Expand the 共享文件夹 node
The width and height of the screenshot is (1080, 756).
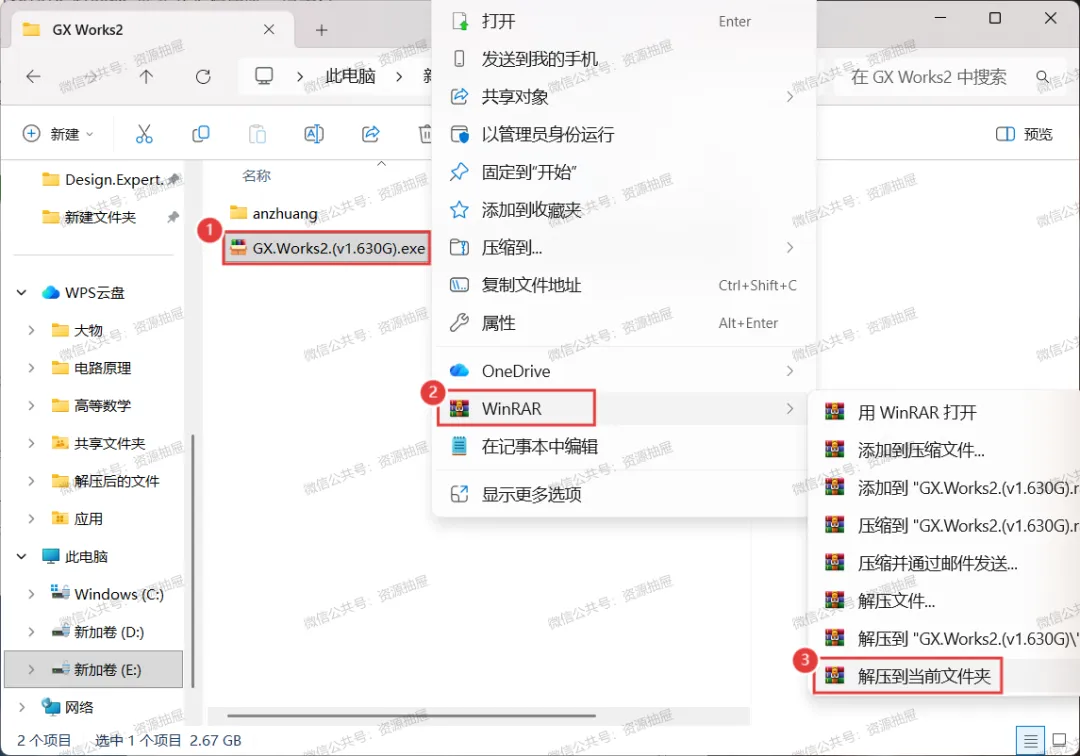31,443
